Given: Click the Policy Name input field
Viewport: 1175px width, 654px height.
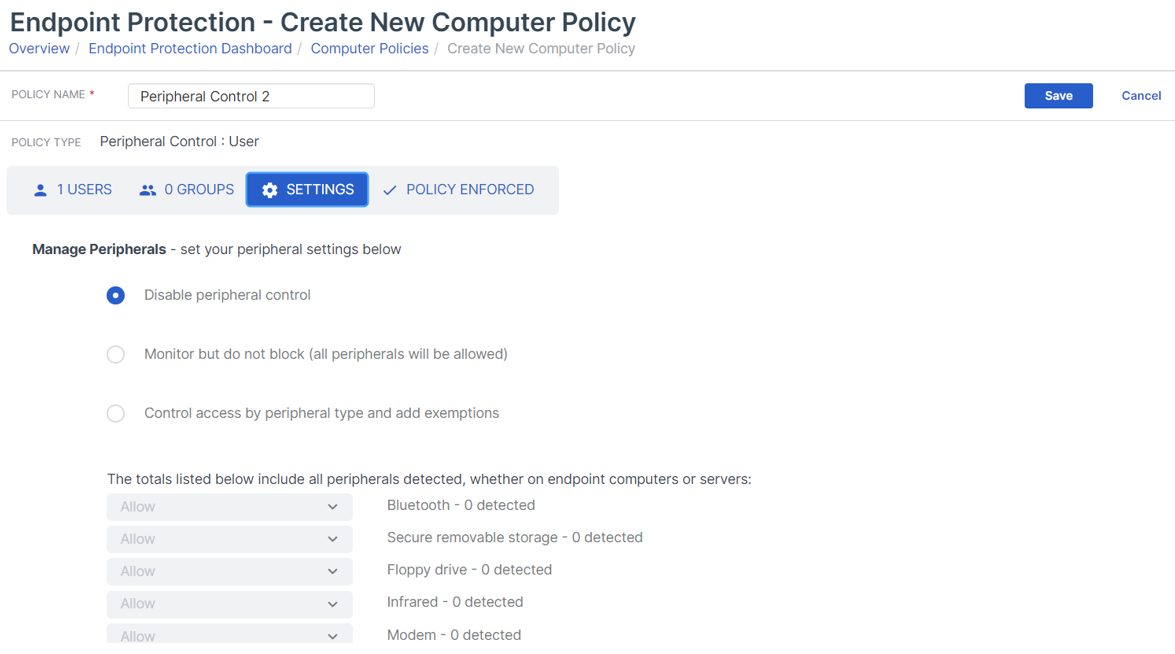Looking at the screenshot, I should tap(251, 96).
